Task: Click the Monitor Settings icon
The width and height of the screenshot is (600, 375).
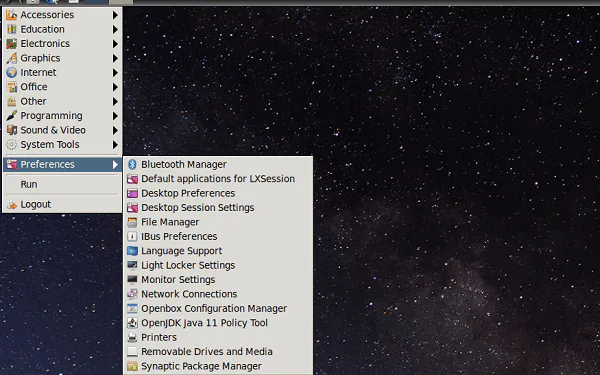Action: pyautogui.click(x=132, y=280)
